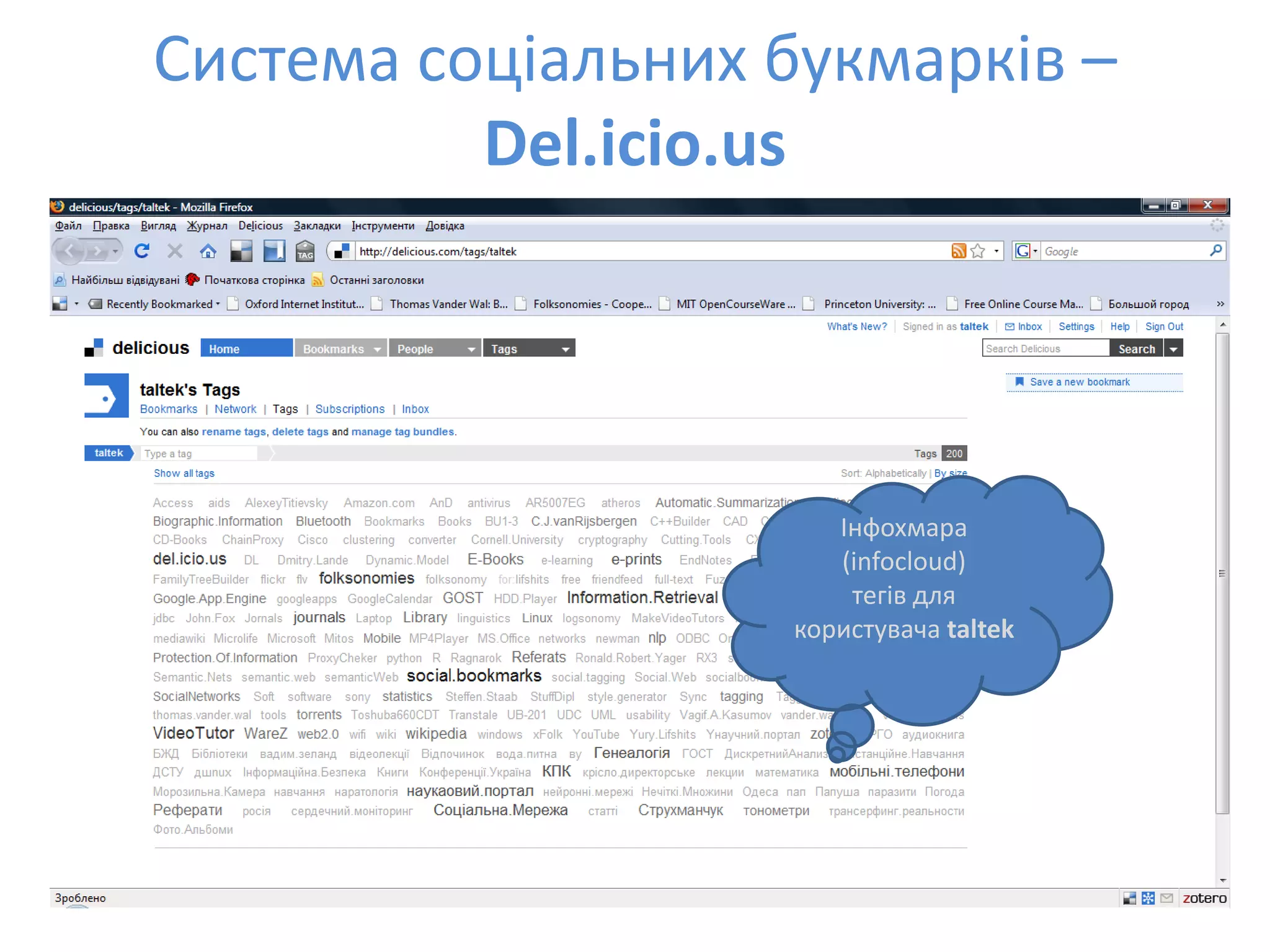Open the Інструменти menu
The height and width of the screenshot is (952, 1270).
(x=383, y=226)
